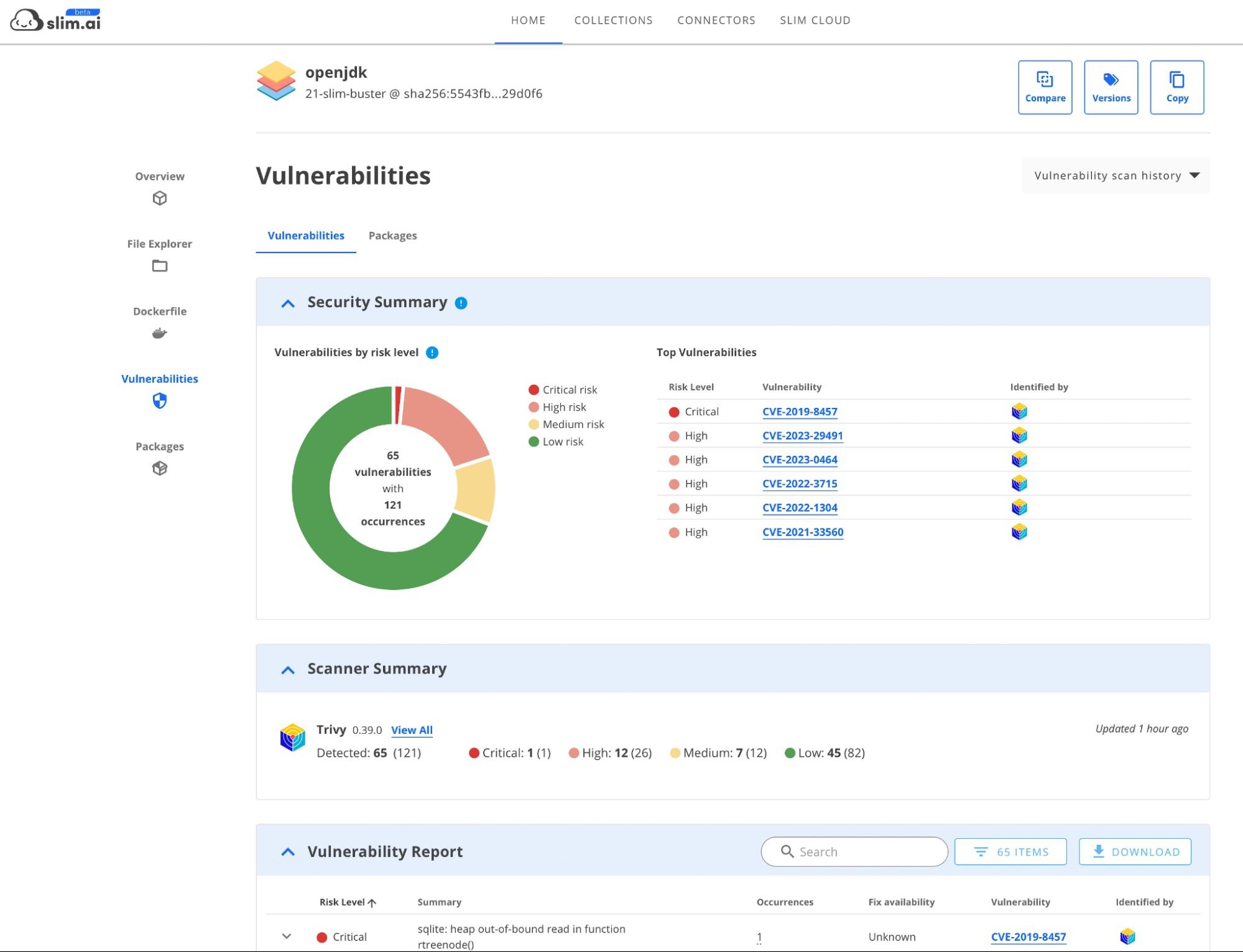
Task: Collapse the Scanner Summary section
Action: 288,670
